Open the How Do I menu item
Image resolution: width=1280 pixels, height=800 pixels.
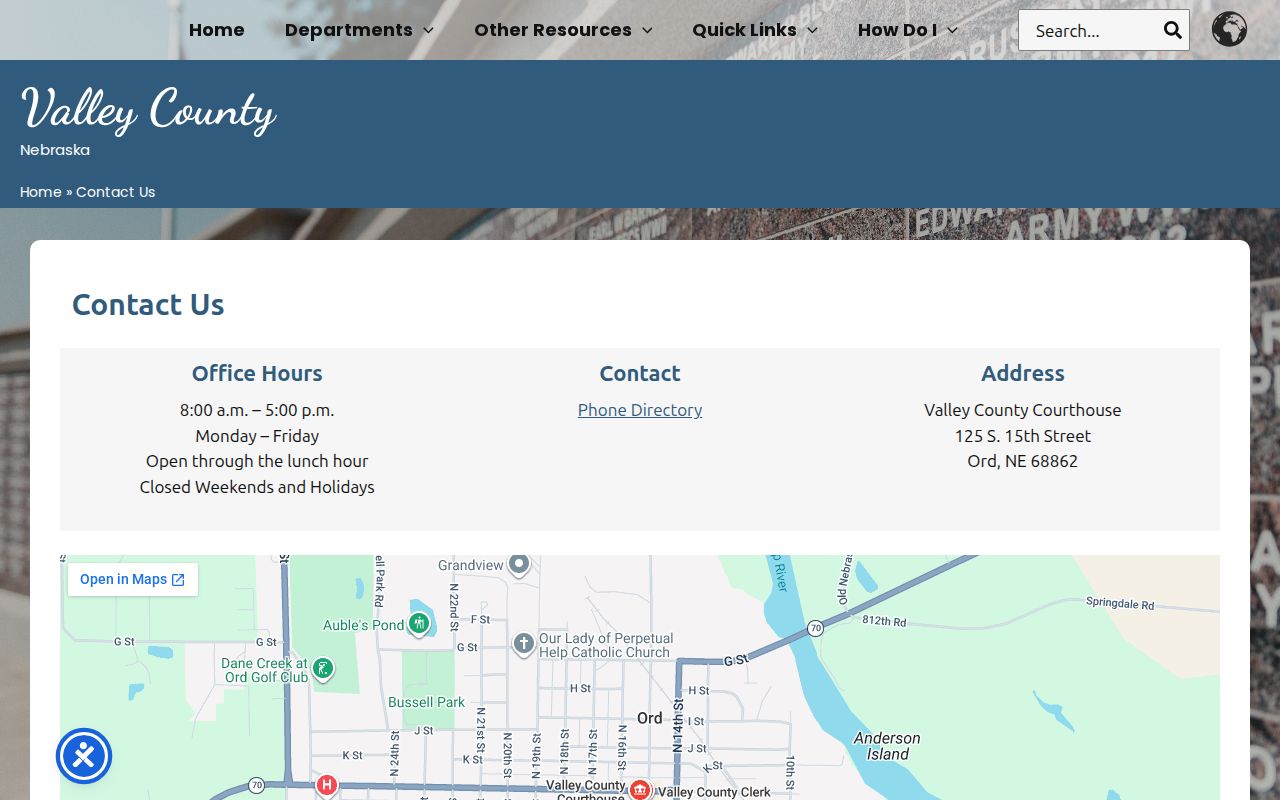pos(897,30)
